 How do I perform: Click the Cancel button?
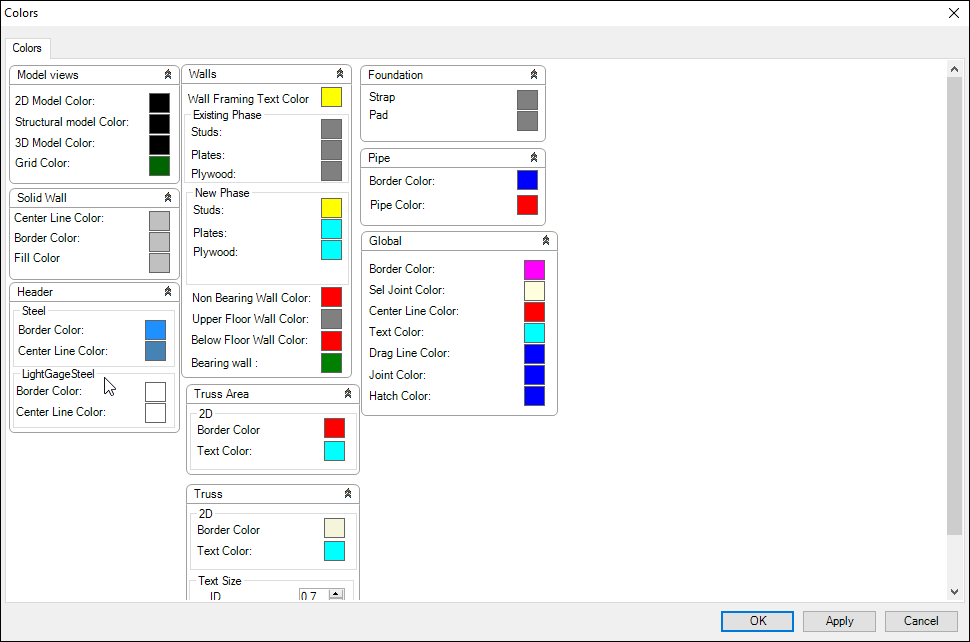tap(921, 621)
